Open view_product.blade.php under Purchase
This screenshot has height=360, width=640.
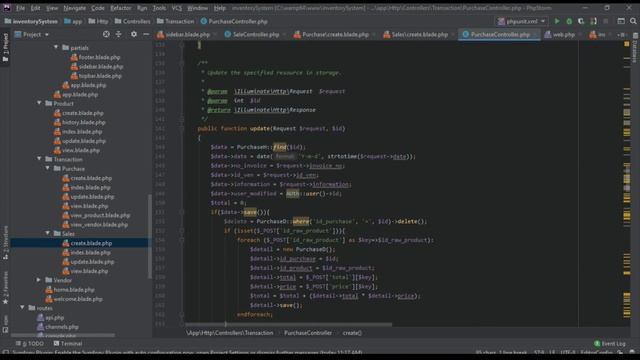pos(96,215)
